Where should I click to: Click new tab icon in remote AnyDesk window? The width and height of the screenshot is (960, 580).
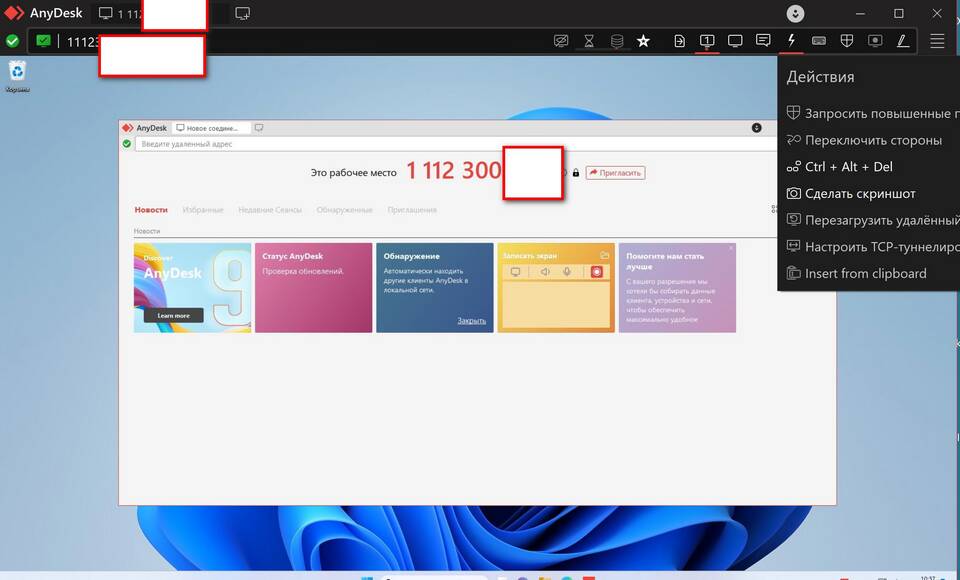259,128
